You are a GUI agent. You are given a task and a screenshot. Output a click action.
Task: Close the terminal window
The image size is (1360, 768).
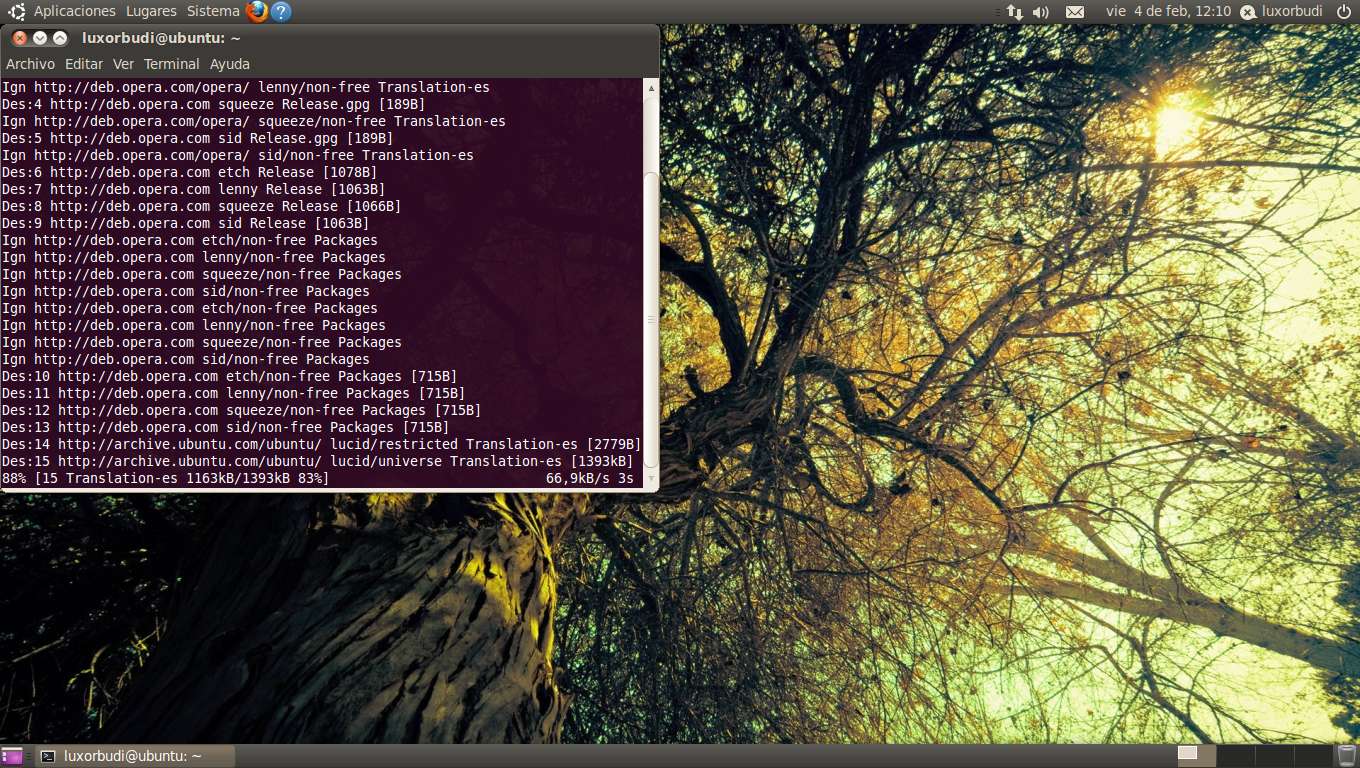coord(20,38)
